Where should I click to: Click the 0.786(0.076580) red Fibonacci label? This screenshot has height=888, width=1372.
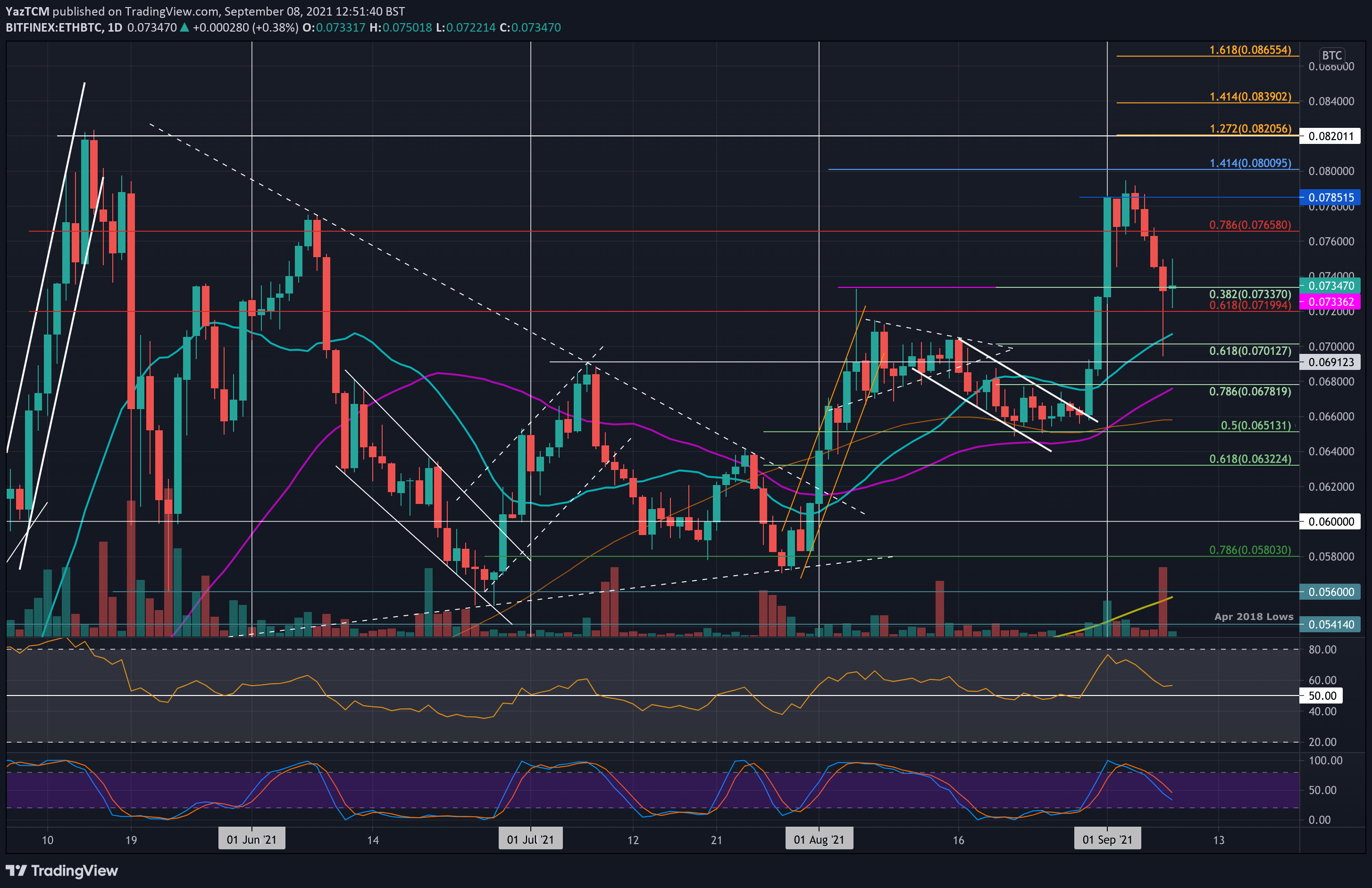click(x=1250, y=225)
